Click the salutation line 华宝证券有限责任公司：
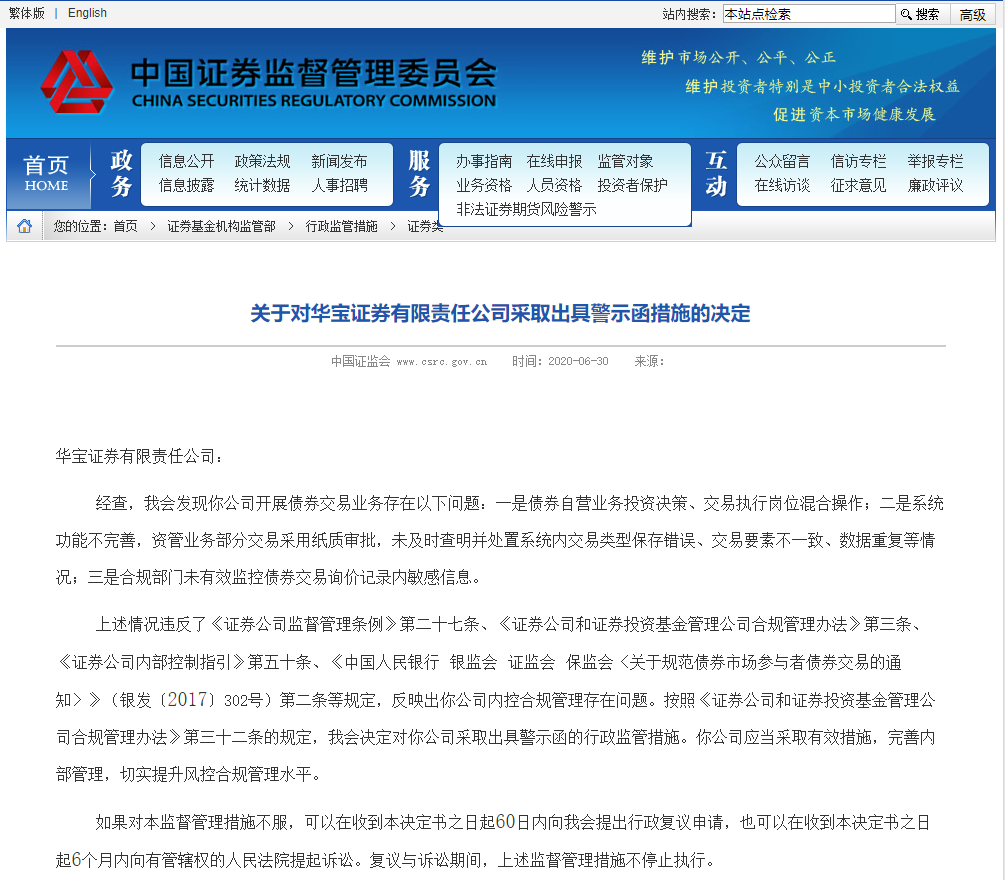 (139, 456)
